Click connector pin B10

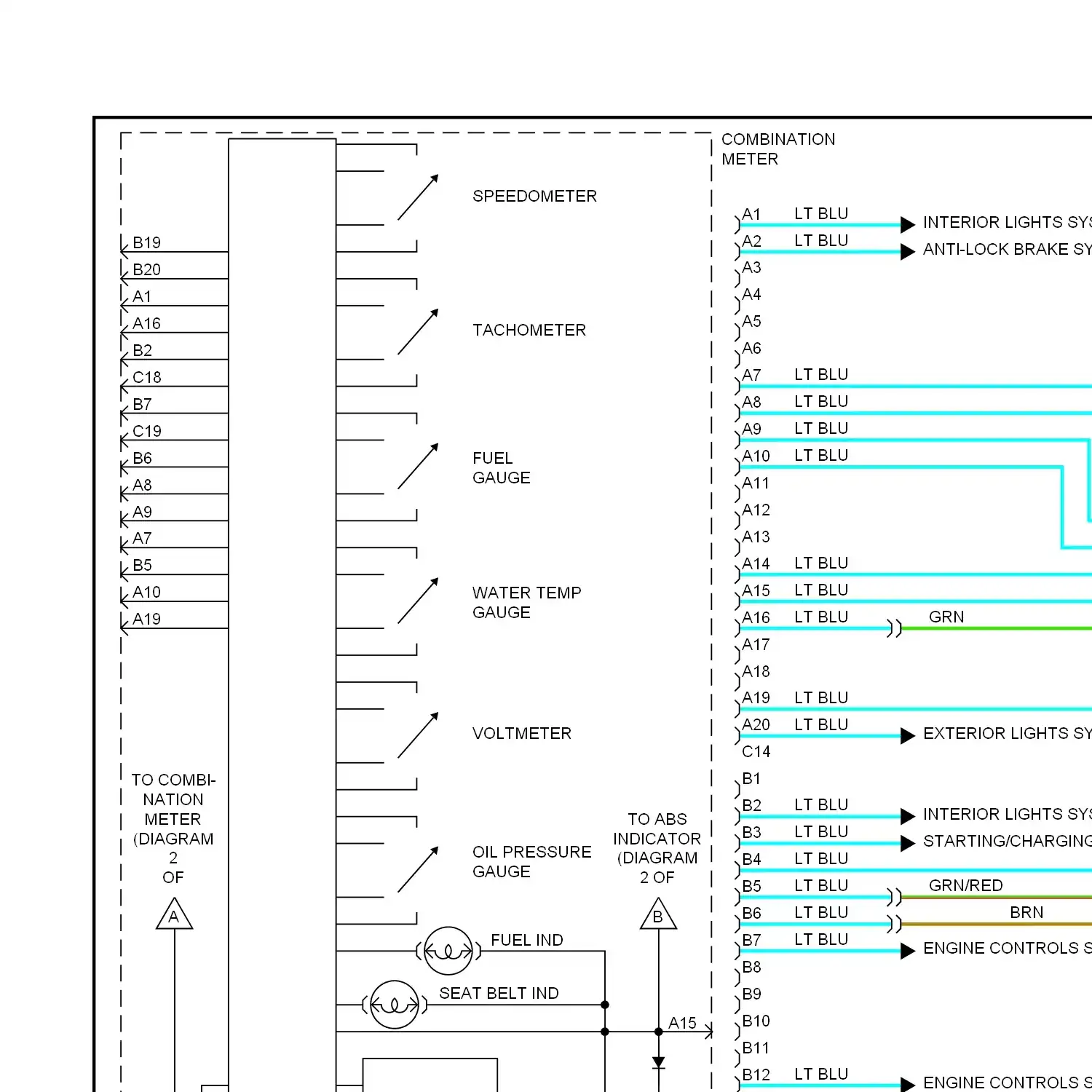(x=756, y=1021)
